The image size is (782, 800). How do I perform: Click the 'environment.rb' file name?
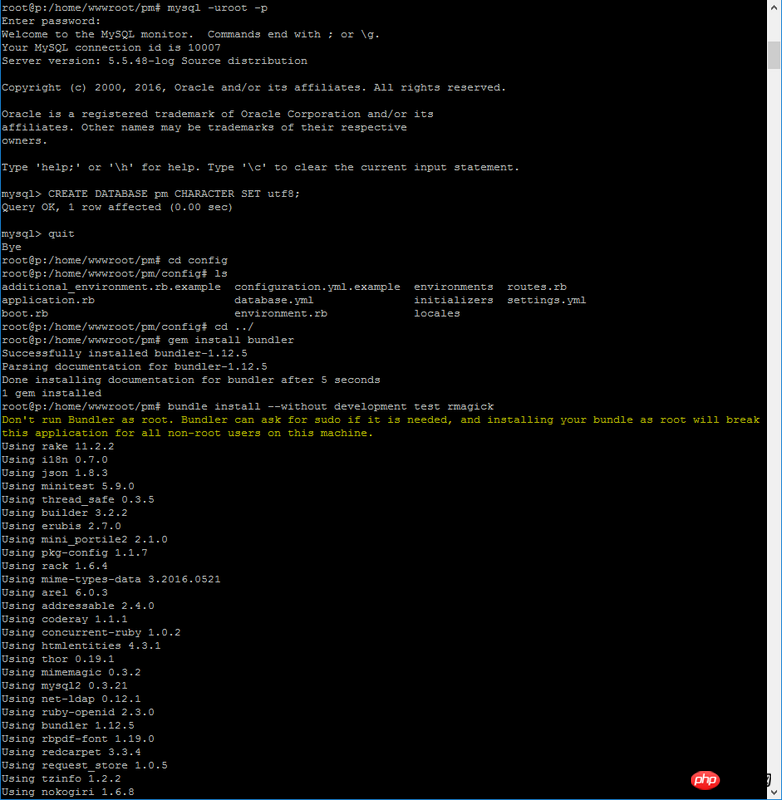281,313
